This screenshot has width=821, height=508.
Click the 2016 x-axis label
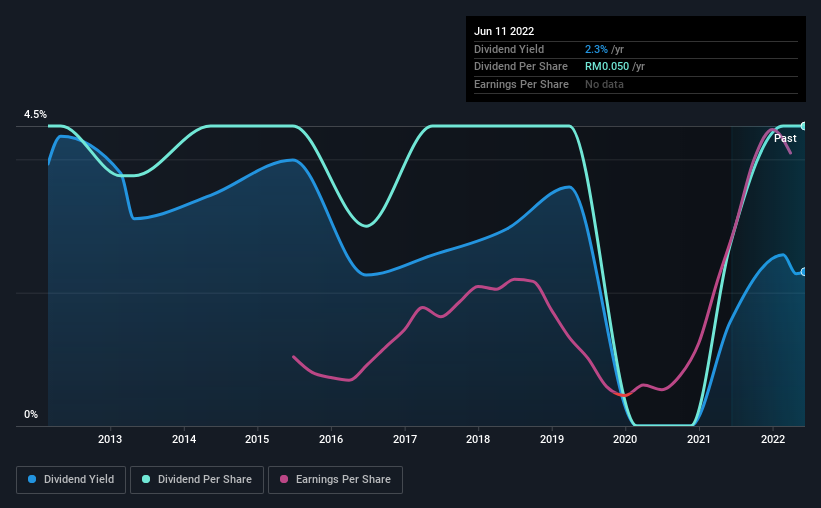[331, 439]
